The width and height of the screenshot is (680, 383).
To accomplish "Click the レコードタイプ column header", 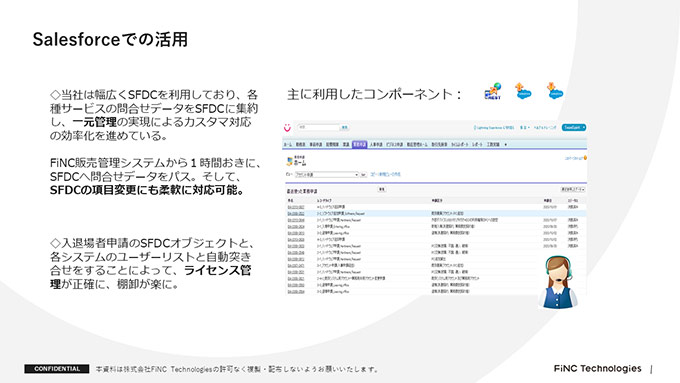I will [324, 201].
